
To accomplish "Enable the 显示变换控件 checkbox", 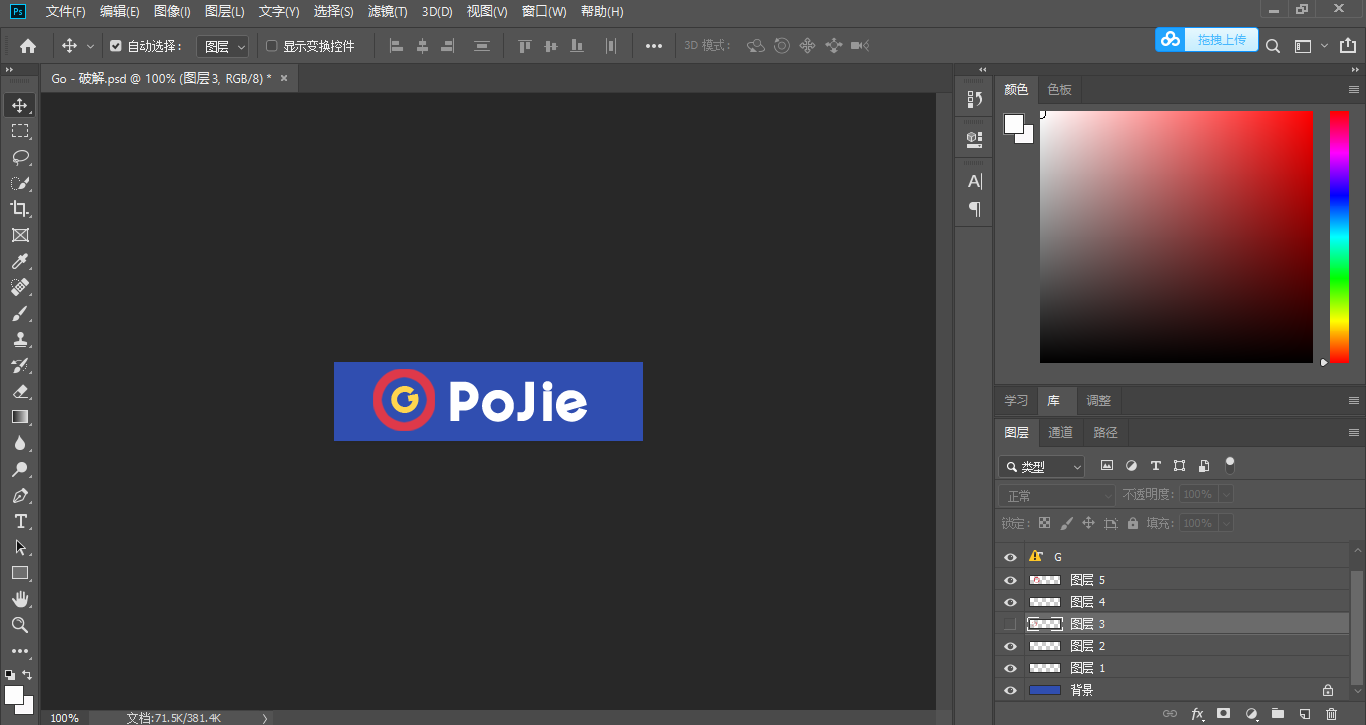I will coord(271,46).
